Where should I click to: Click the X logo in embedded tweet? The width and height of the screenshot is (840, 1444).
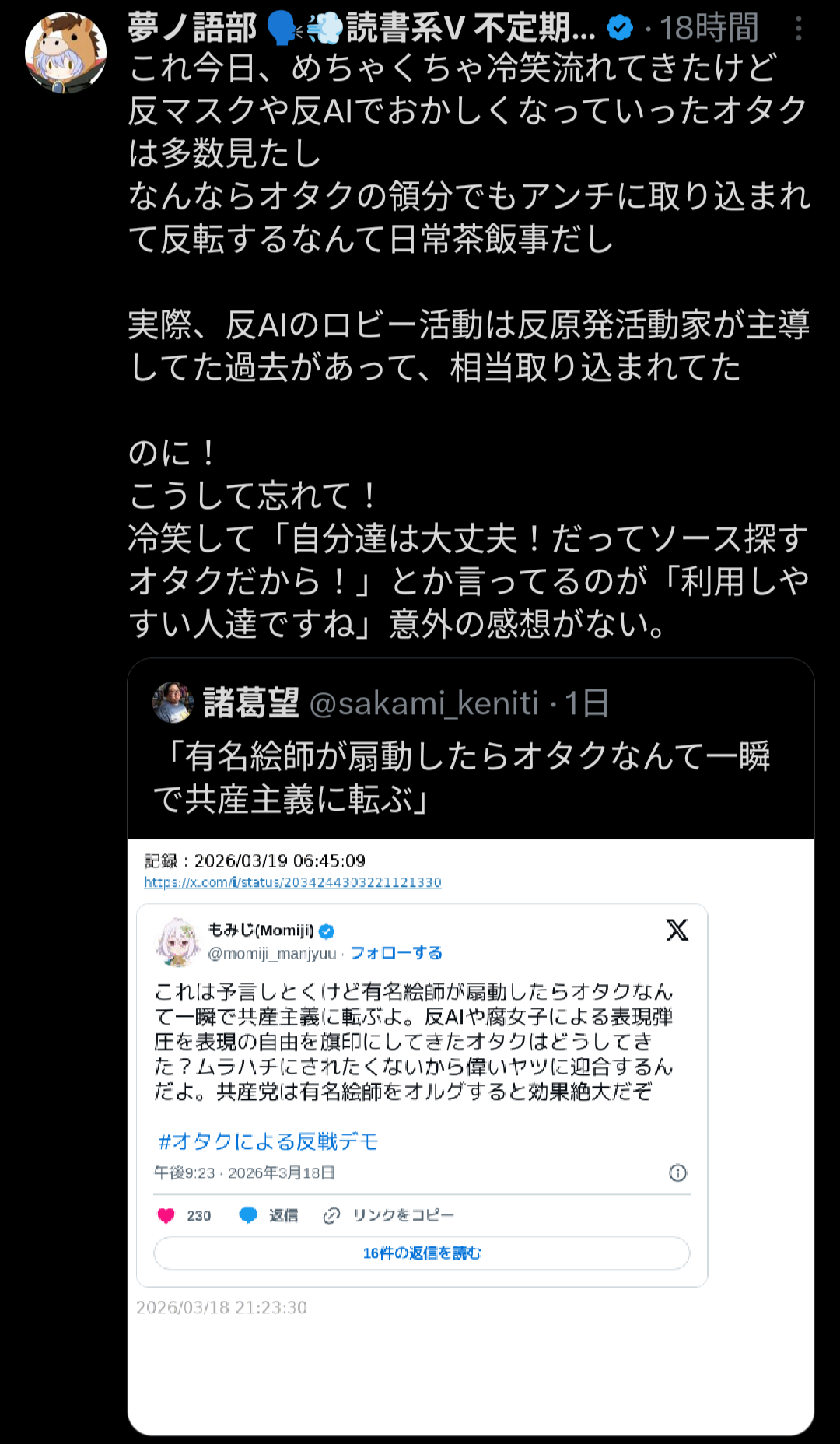677,930
